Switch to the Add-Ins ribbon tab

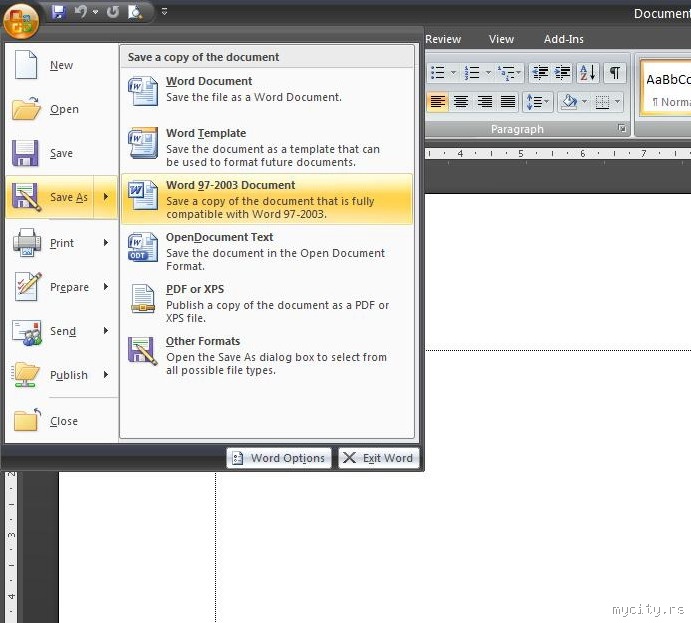(564, 39)
